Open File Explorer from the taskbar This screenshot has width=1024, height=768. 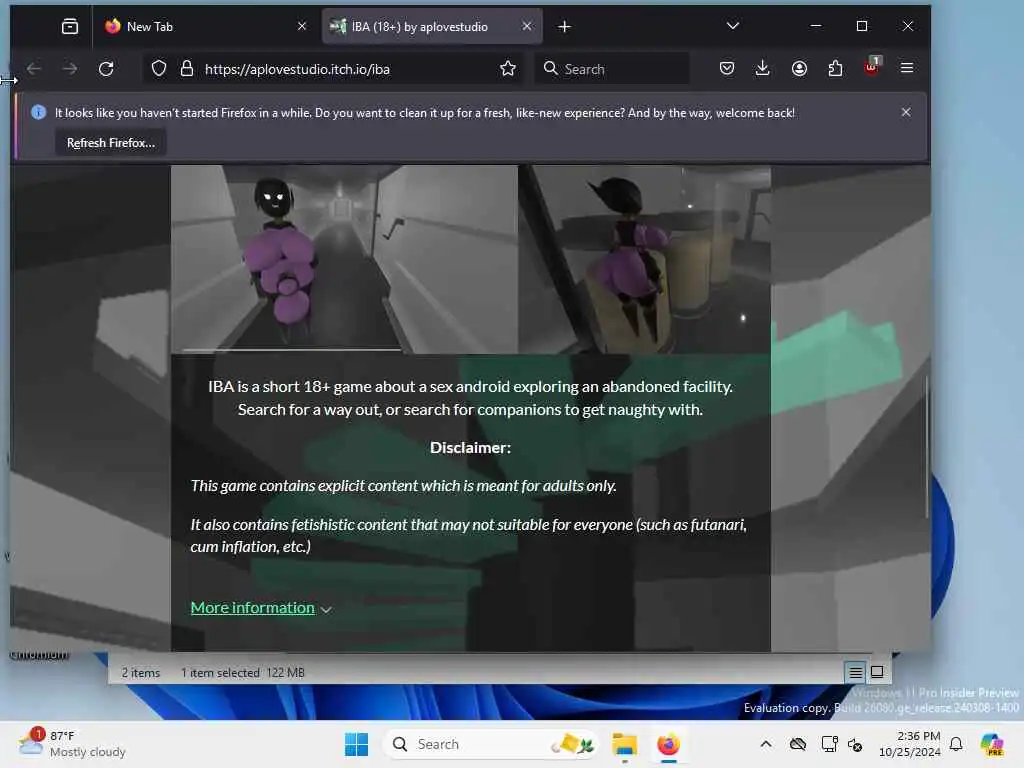(624, 744)
